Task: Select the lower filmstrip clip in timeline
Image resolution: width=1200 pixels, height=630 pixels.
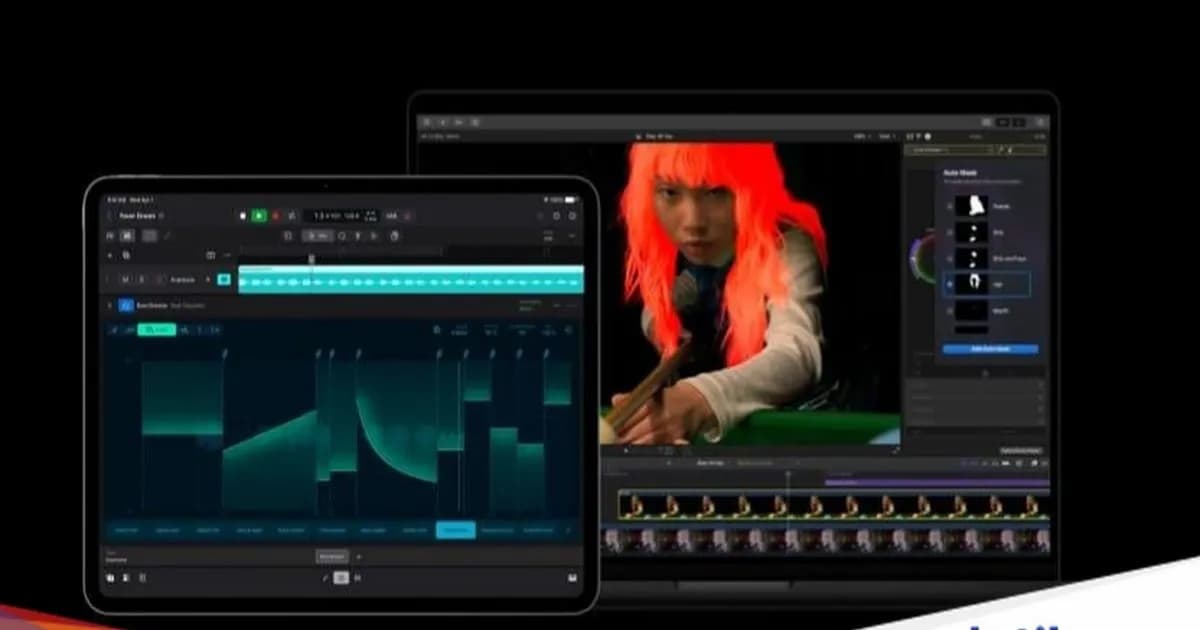Action: click(x=826, y=539)
